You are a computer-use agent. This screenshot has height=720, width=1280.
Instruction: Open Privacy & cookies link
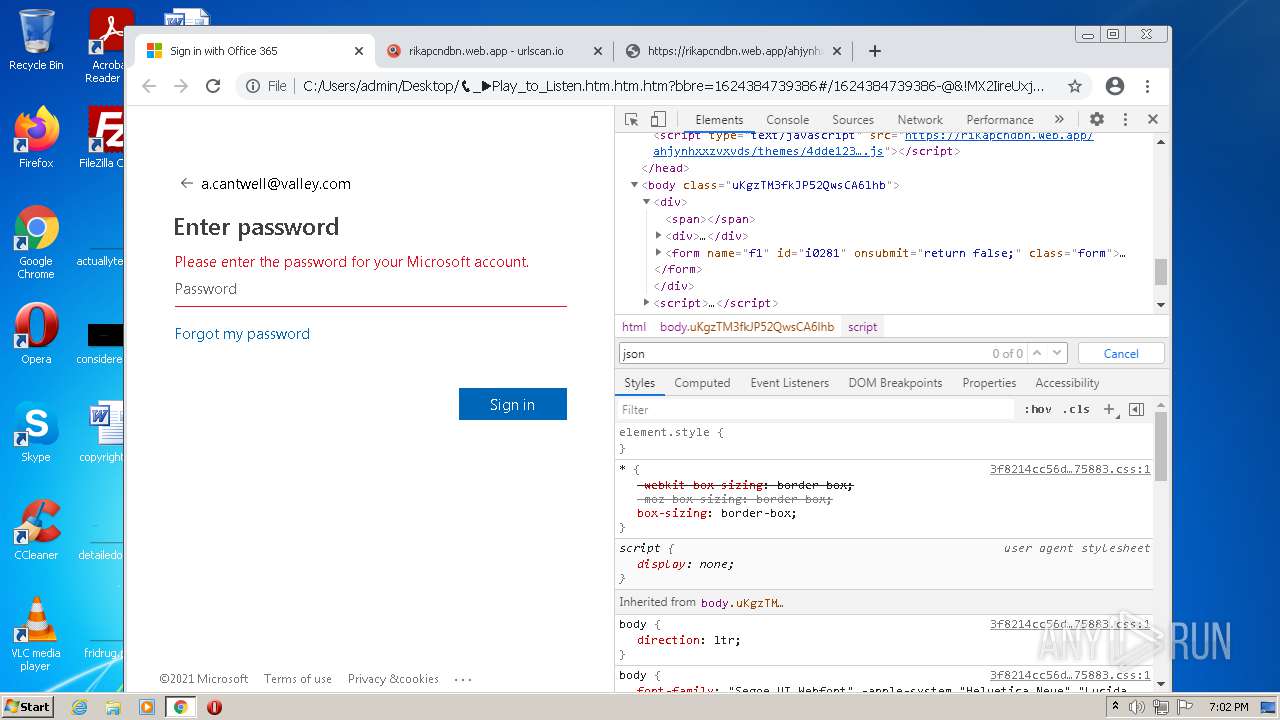pyautogui.click(x=393, y=679)
